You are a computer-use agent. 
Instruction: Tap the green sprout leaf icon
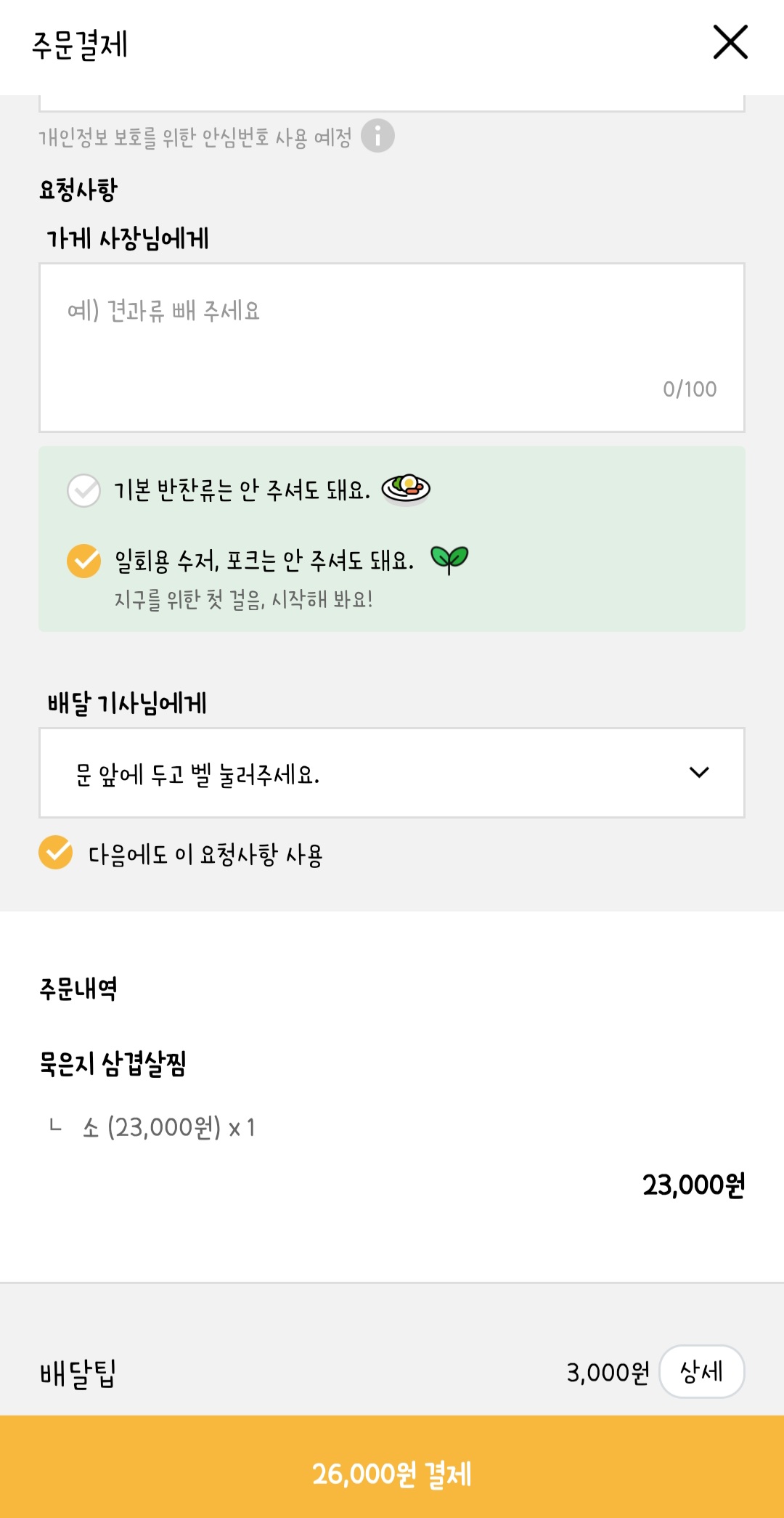[x=449, y=559]
